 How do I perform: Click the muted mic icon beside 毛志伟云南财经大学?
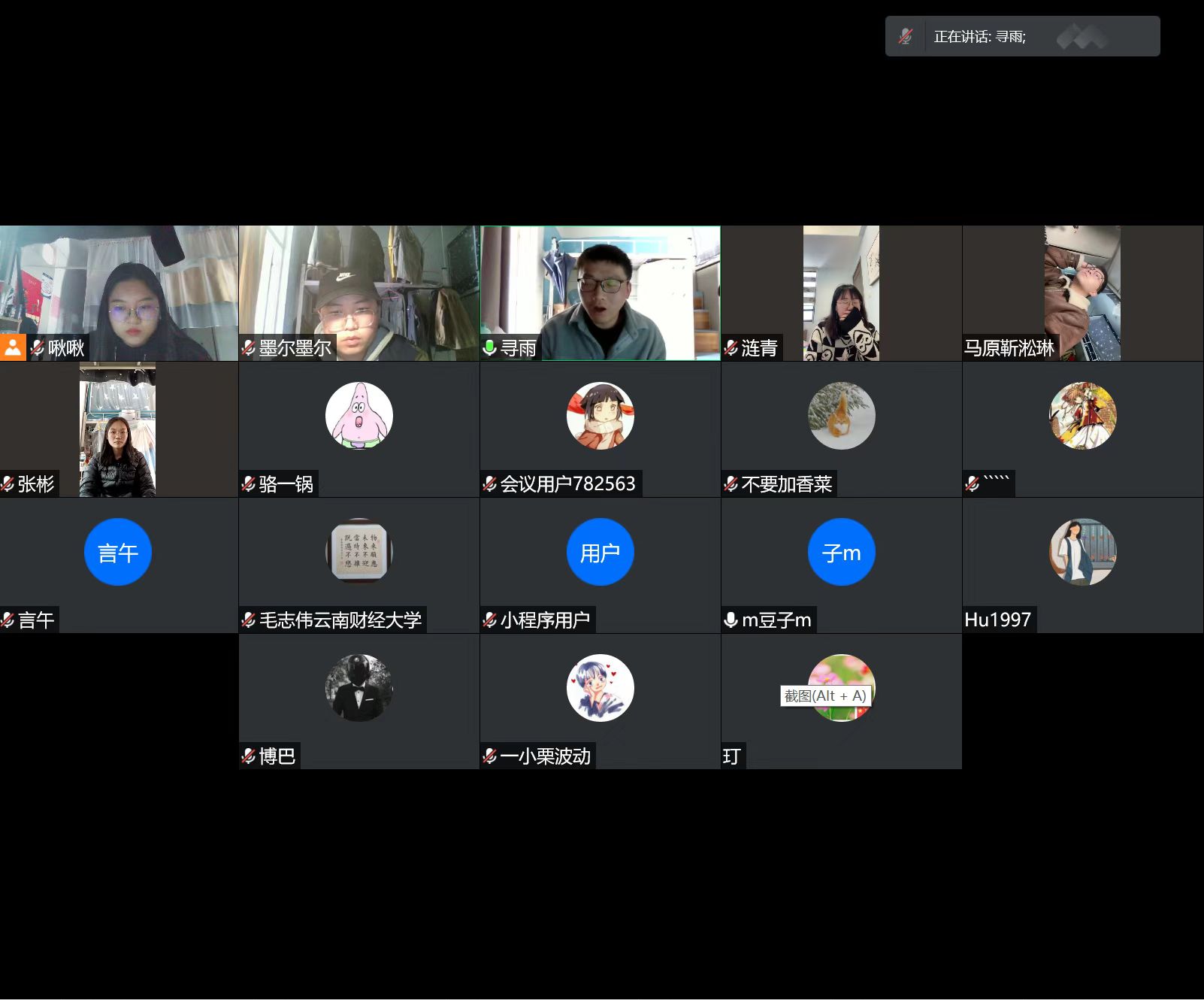coord(248,620)
